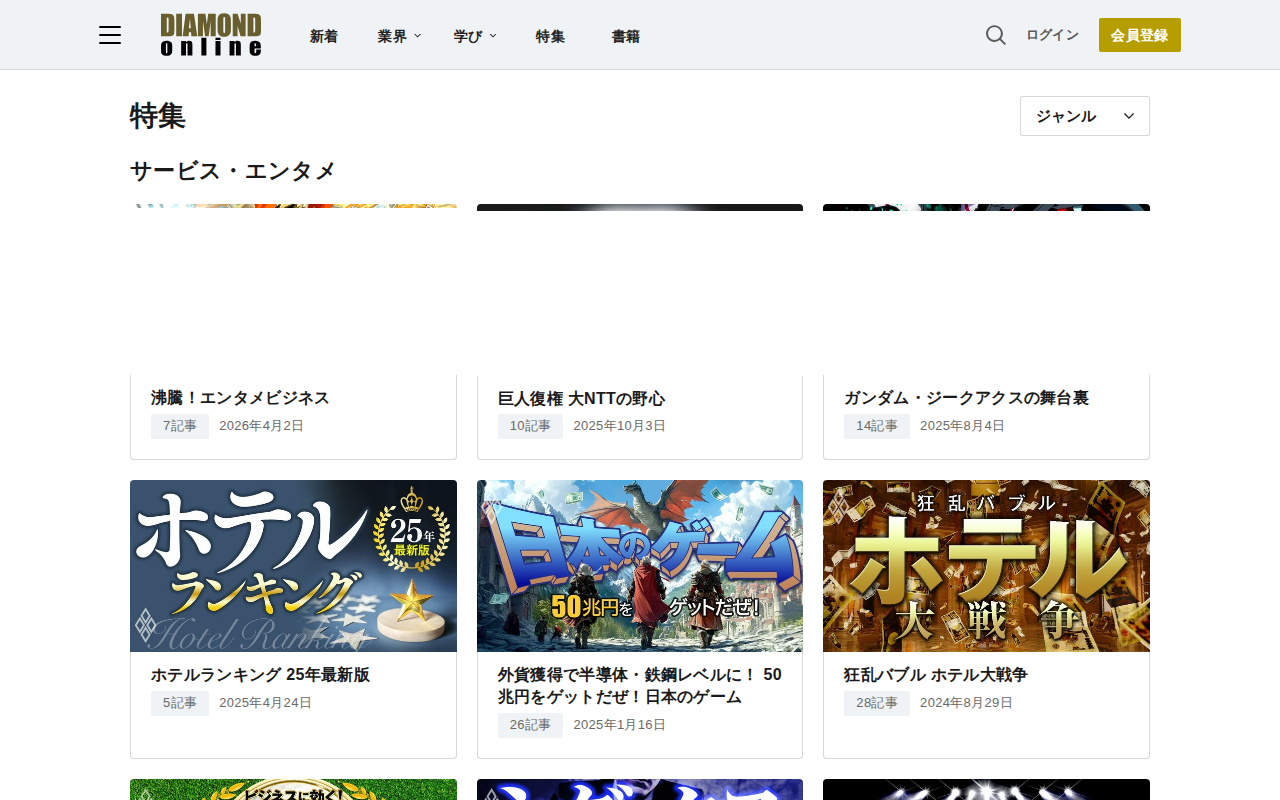
Task: Click the date 2025年8月4日
Action: (962, 426)
